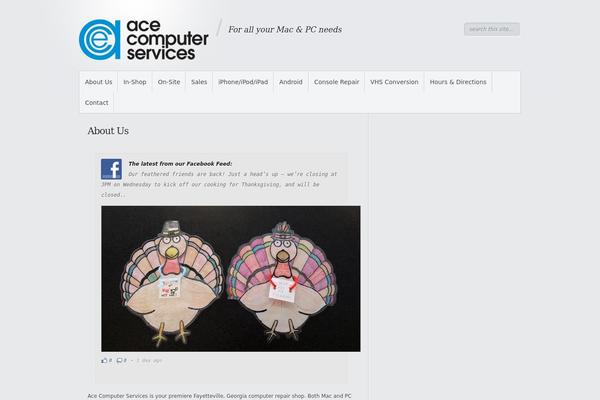
Task: Click the 'ace computer services' site title
Action: (x=167, y=40)
